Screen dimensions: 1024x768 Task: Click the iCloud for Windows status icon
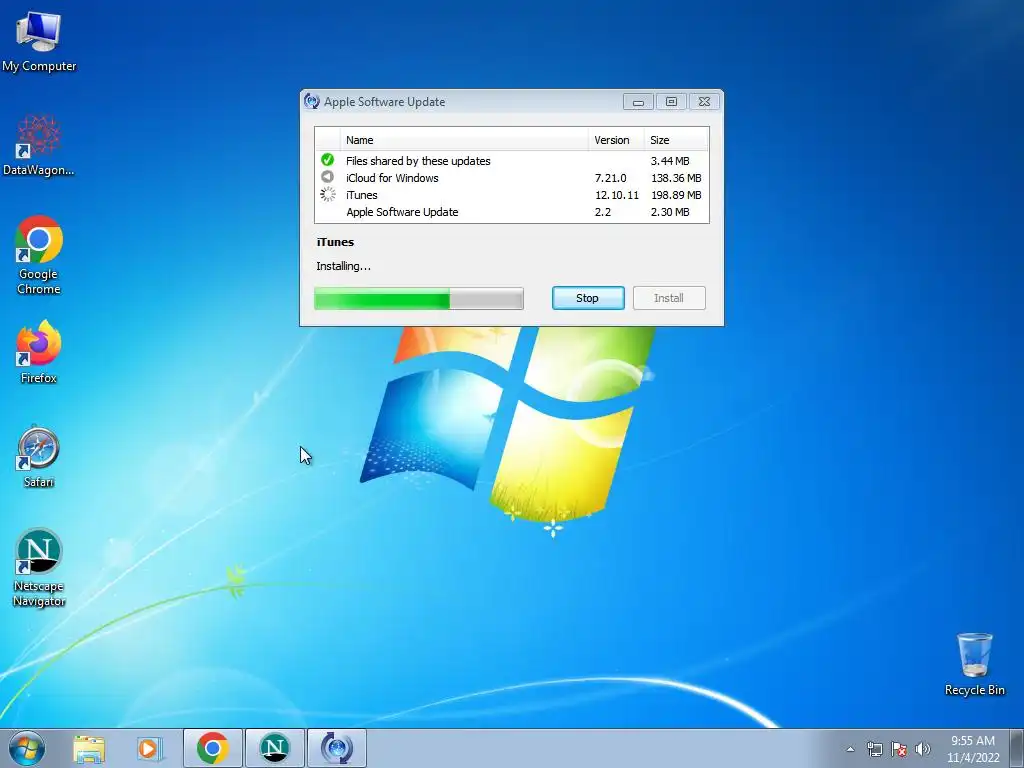point(328,177)
